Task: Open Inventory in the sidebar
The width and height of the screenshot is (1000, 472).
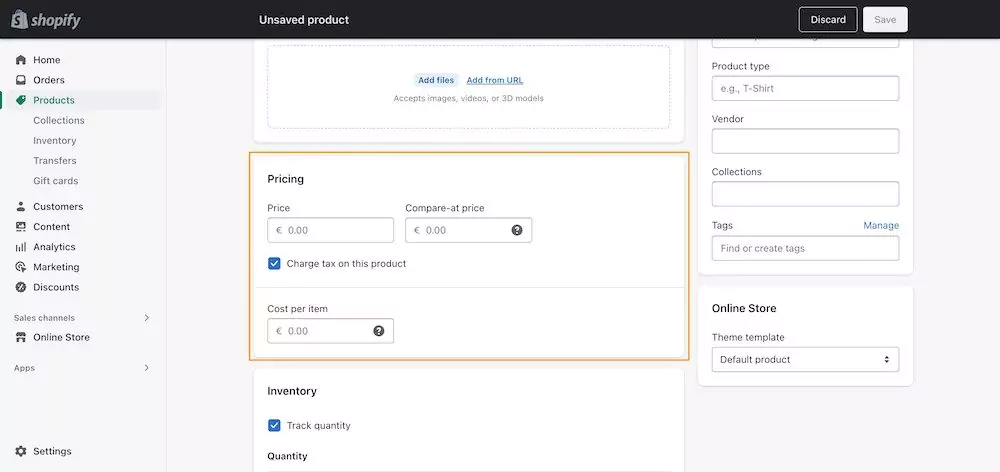Action: pyautogui.click(x=54, y=140)
